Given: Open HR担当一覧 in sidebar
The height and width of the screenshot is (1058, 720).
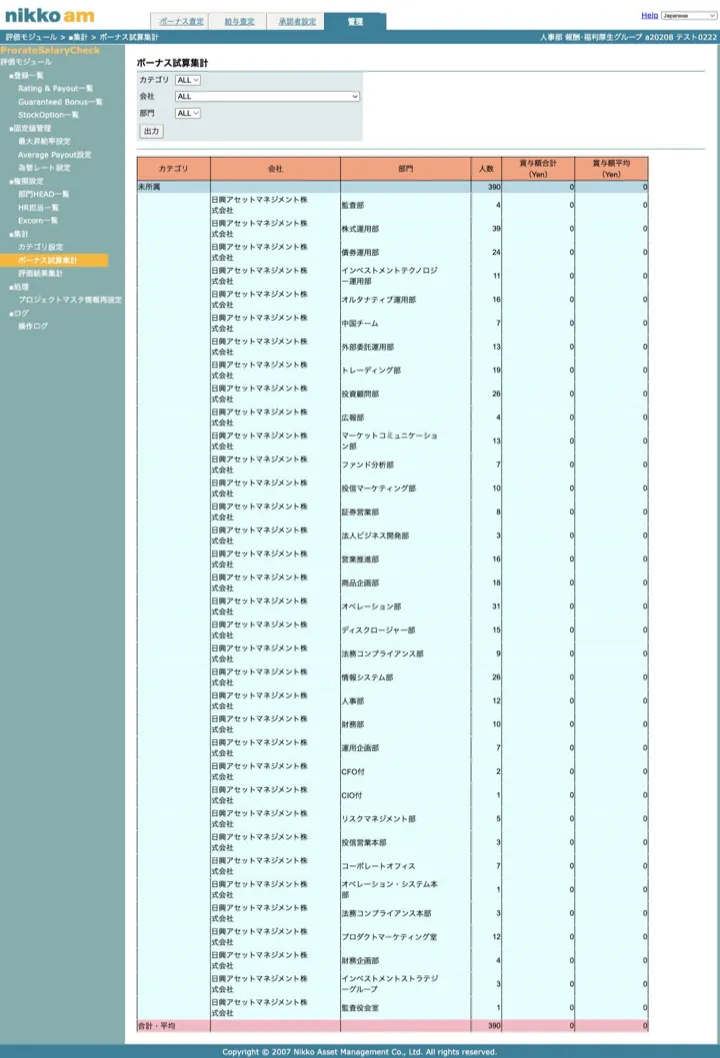Looking at the screenshot, I should pos(38,207).
